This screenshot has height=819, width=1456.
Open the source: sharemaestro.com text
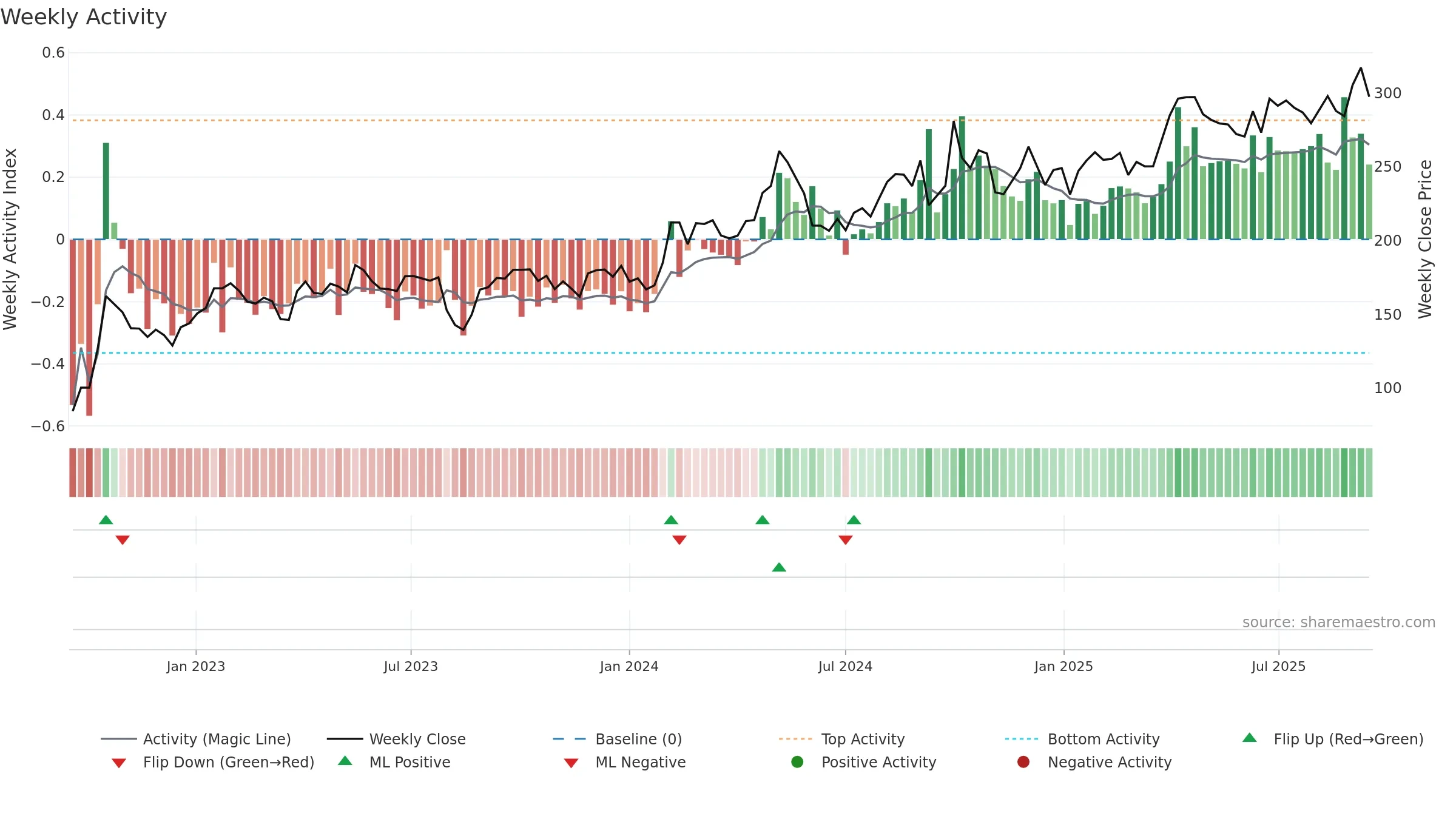click(1339, 622)
